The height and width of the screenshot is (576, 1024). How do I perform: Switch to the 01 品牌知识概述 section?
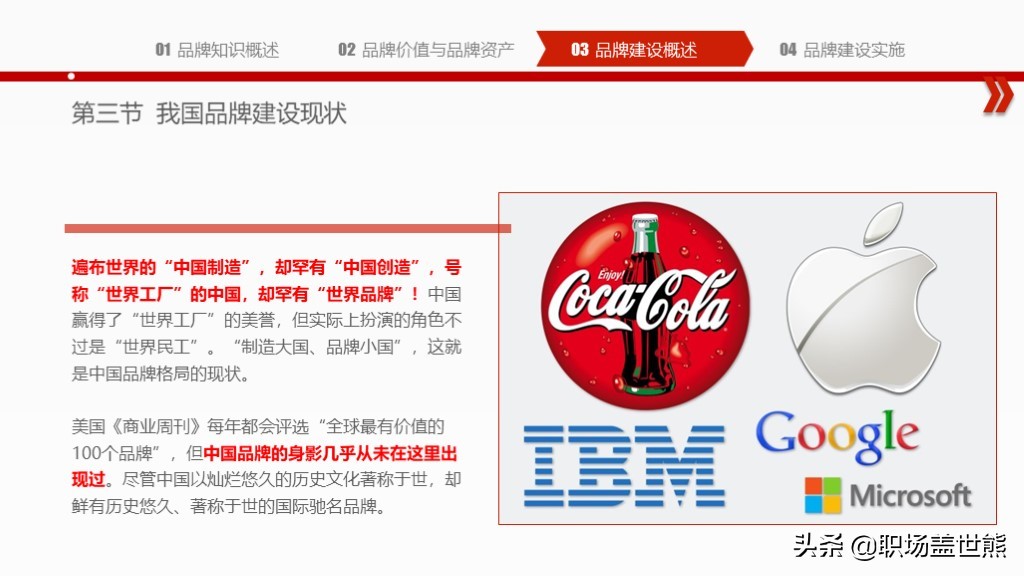coord(217,47)
